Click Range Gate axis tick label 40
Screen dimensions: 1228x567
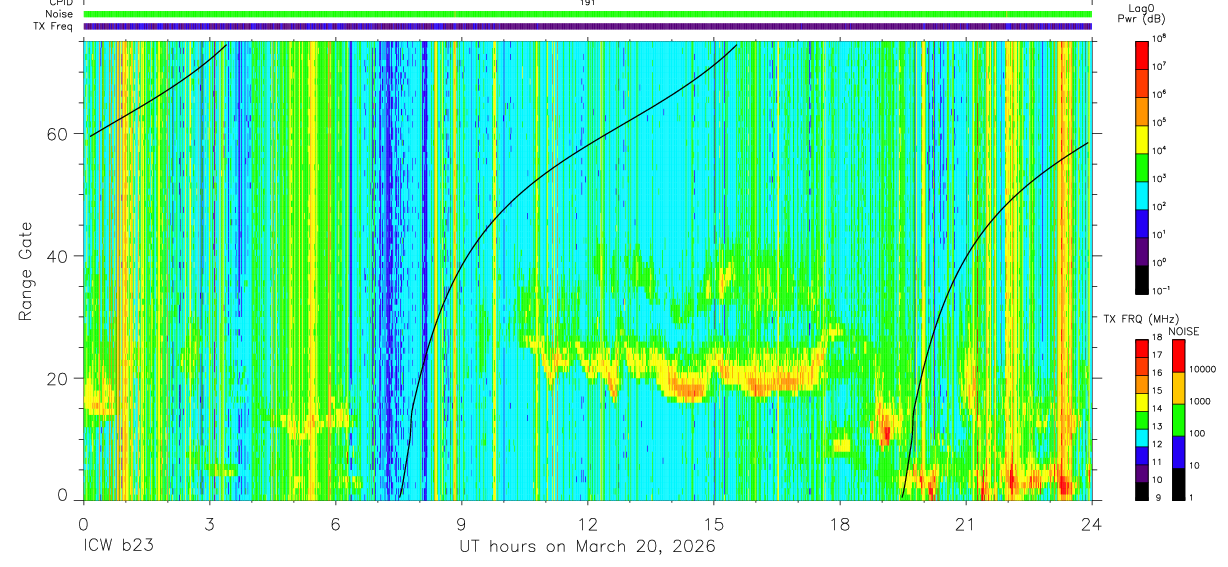pyautogui.click(x=58, y=256)
